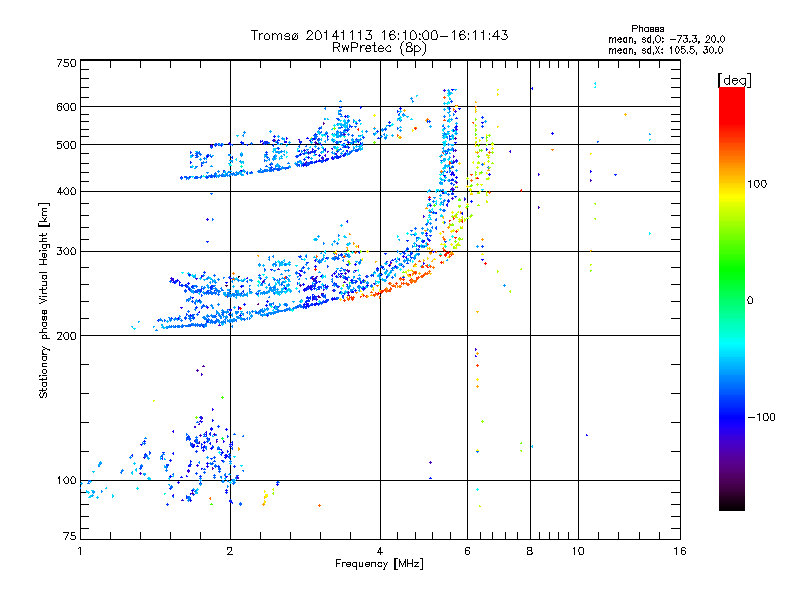Click the '600' y-axis tick label
Image resolution: width=800 pixels, height=600 pixels.
coord(66,107)
